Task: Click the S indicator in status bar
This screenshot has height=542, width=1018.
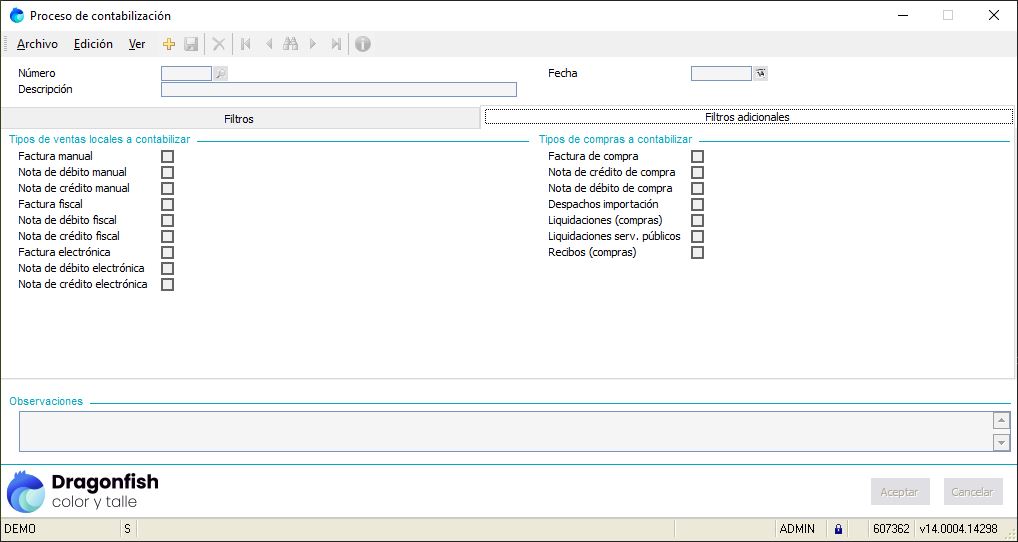Action: click(127, 529)
